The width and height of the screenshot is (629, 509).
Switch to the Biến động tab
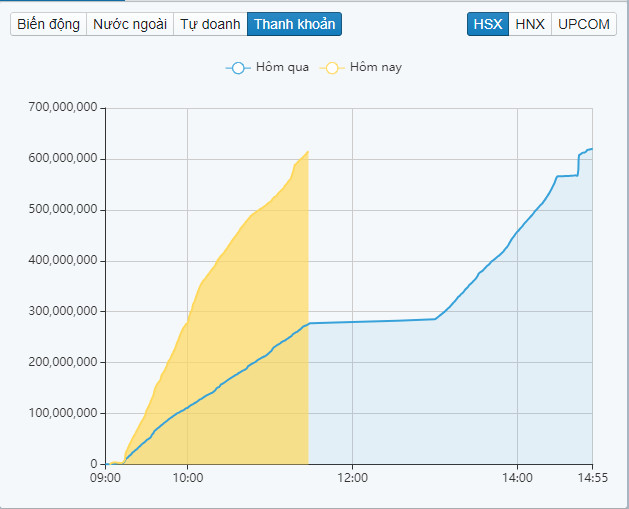[49, 24]
